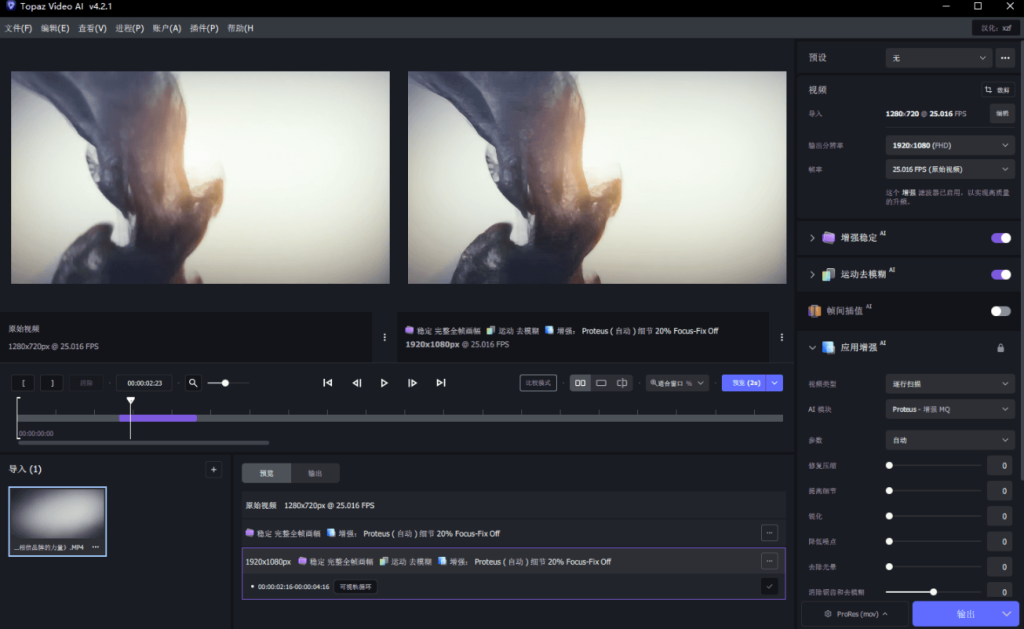Open the 文件(F) menu
Screen dimensions: 1024x629
(x=18, y=28)
